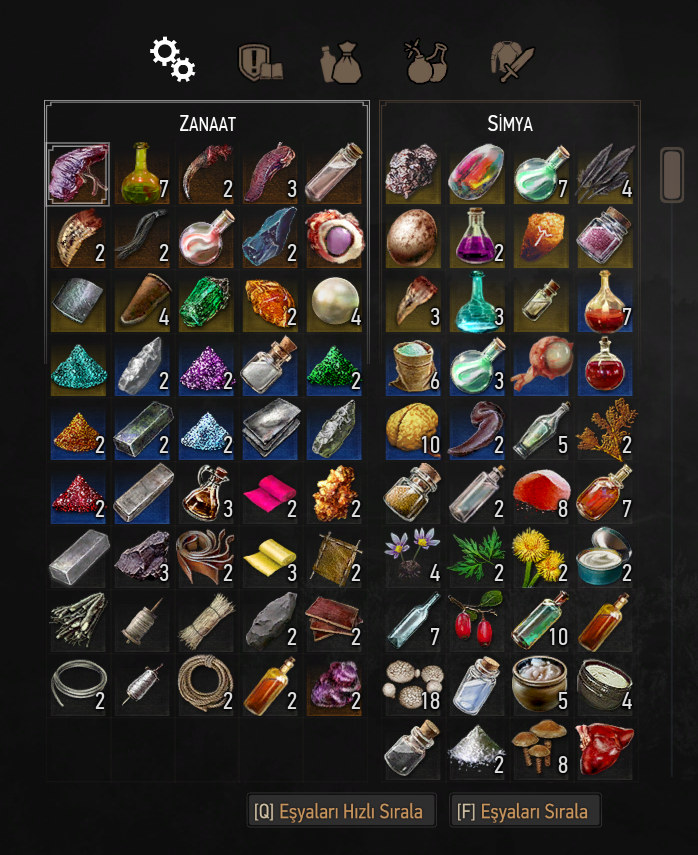
Task: Select the yellow dandelion flowers
Action: pyautogui.click(x=541, y=558)
